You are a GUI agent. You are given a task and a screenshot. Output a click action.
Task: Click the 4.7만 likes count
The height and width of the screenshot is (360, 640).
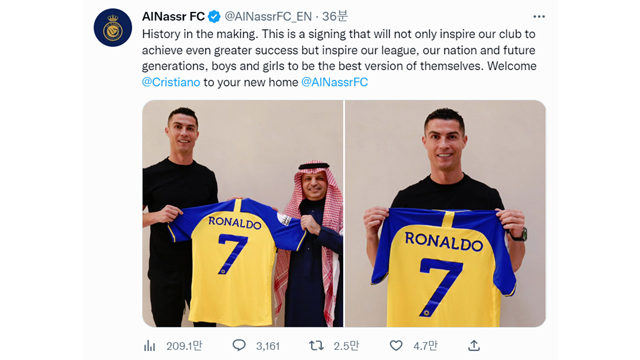pyautogui.click(x=425, y=346)
